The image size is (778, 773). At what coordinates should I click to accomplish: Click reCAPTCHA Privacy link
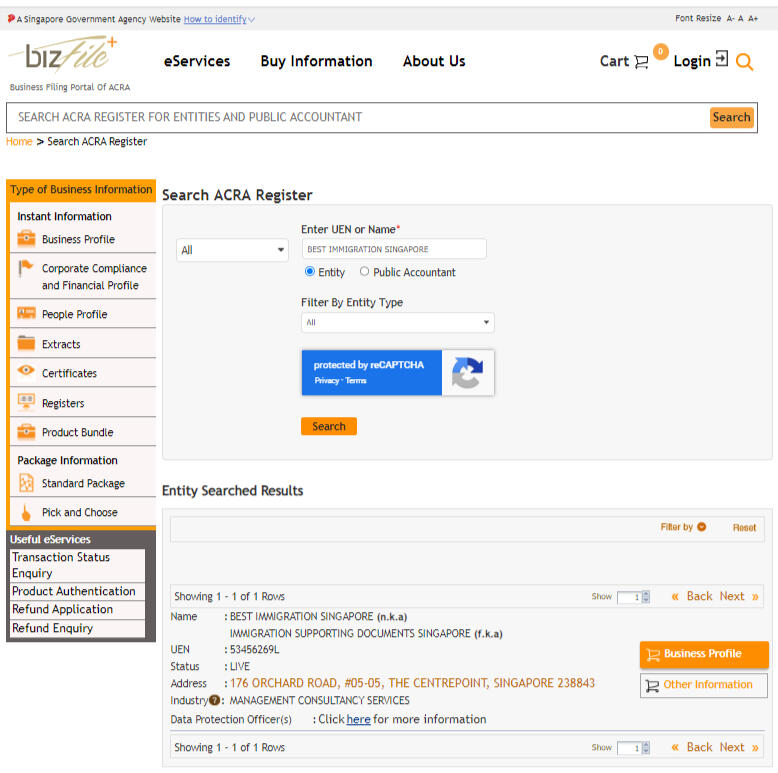(x=326, y=381)
